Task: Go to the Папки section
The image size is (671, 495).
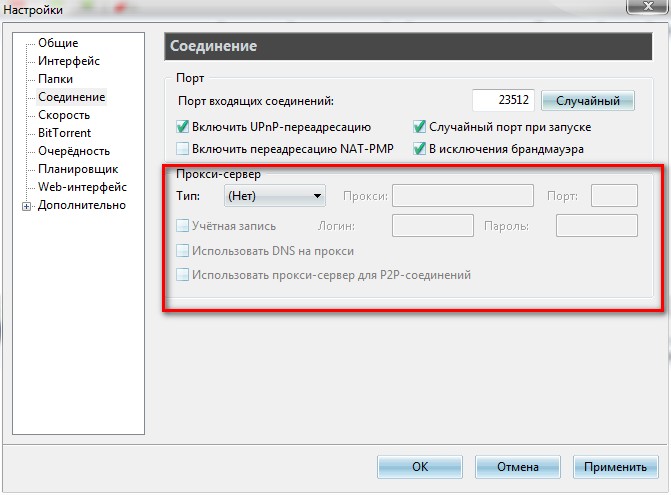Action: coord(55,79)
